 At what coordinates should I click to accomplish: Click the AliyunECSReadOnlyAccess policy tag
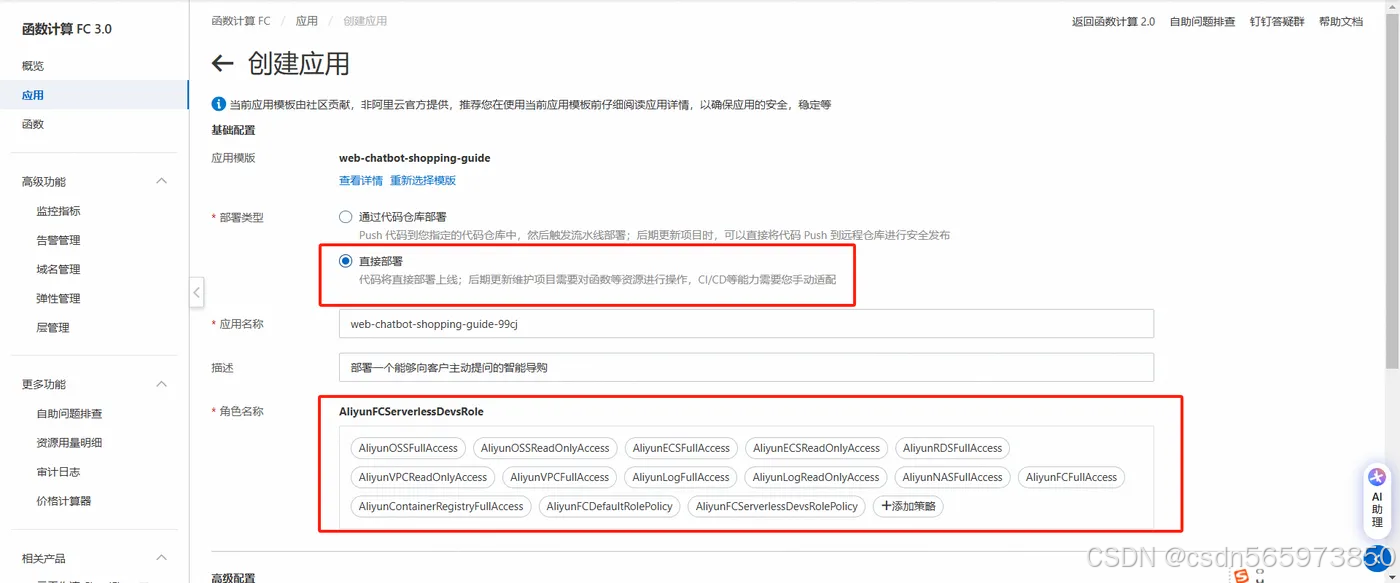tap(817, 448)
